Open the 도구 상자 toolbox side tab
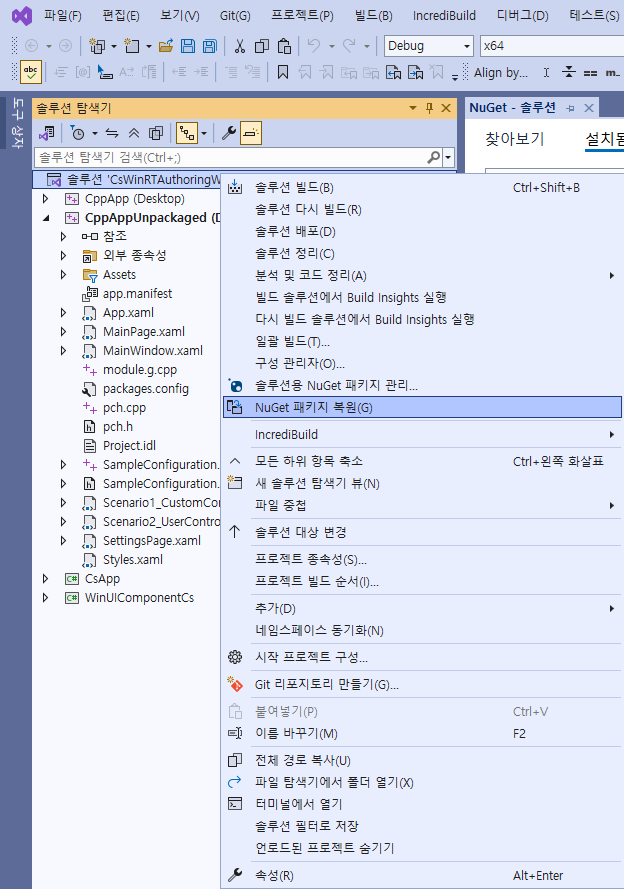The width and height of the screenshot is (624, 889). 18,123
